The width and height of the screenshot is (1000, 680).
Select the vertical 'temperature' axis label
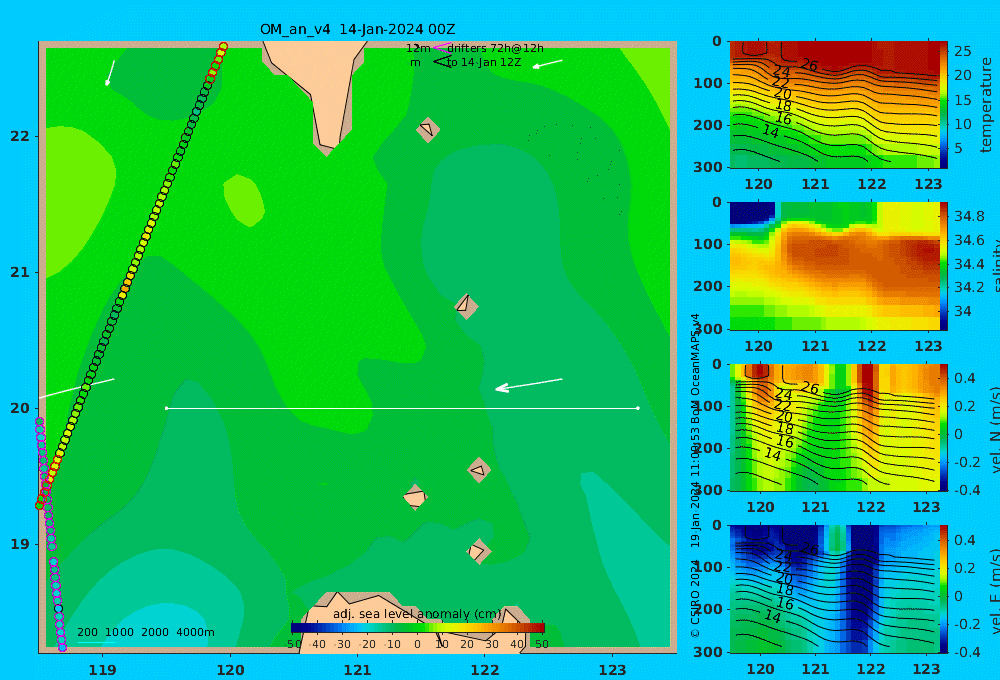click(987, 105)
